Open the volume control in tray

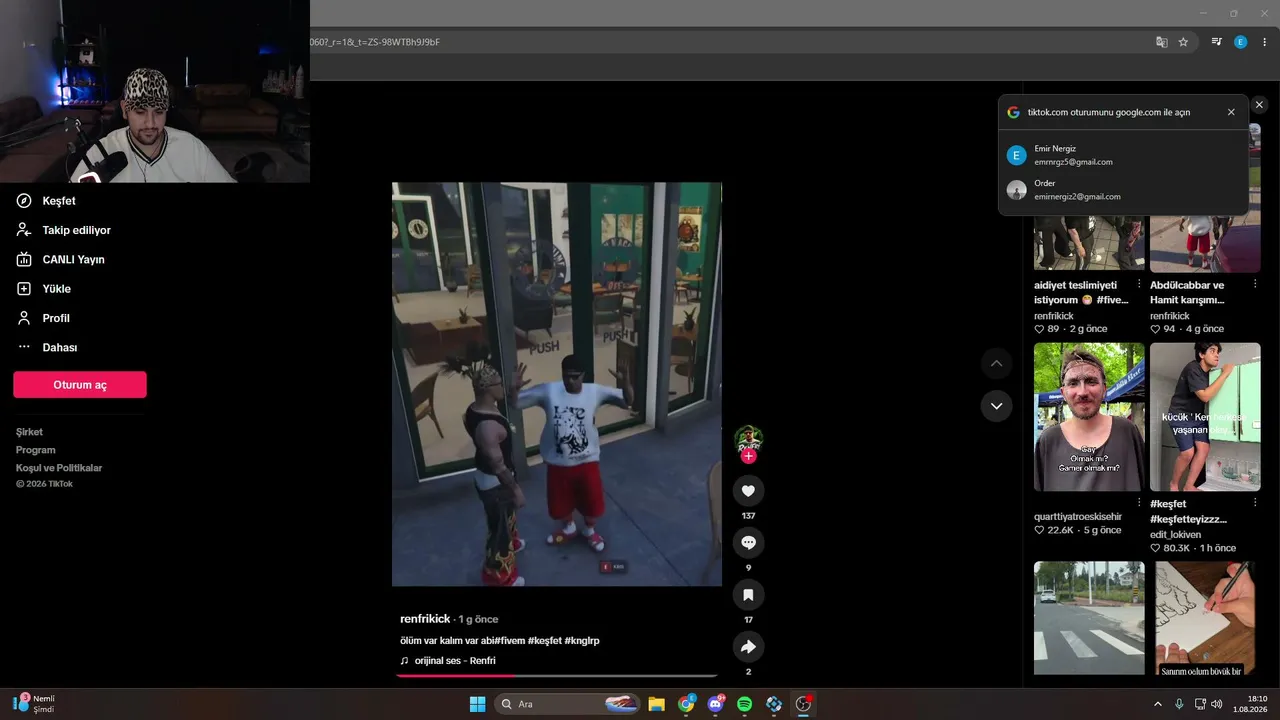pyautogui.click(x=1217, y=704)
